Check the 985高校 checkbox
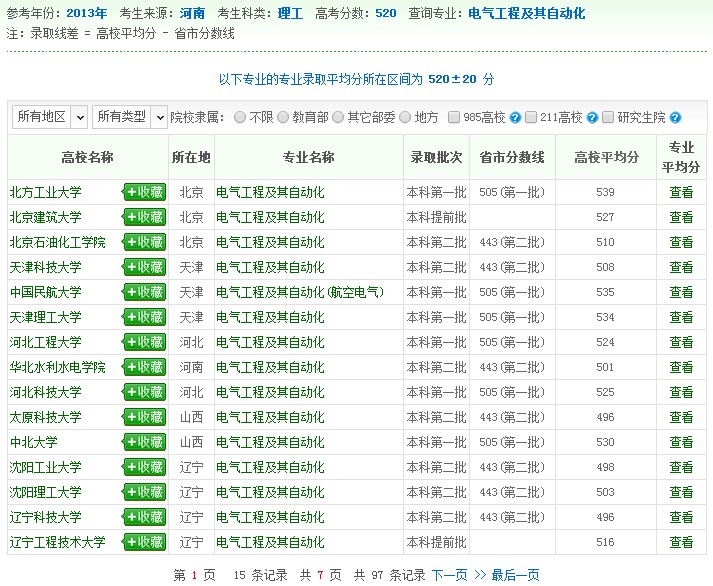The width and height of the screenshot is (713, 586). pyautogui.click(x=454, y=118)
